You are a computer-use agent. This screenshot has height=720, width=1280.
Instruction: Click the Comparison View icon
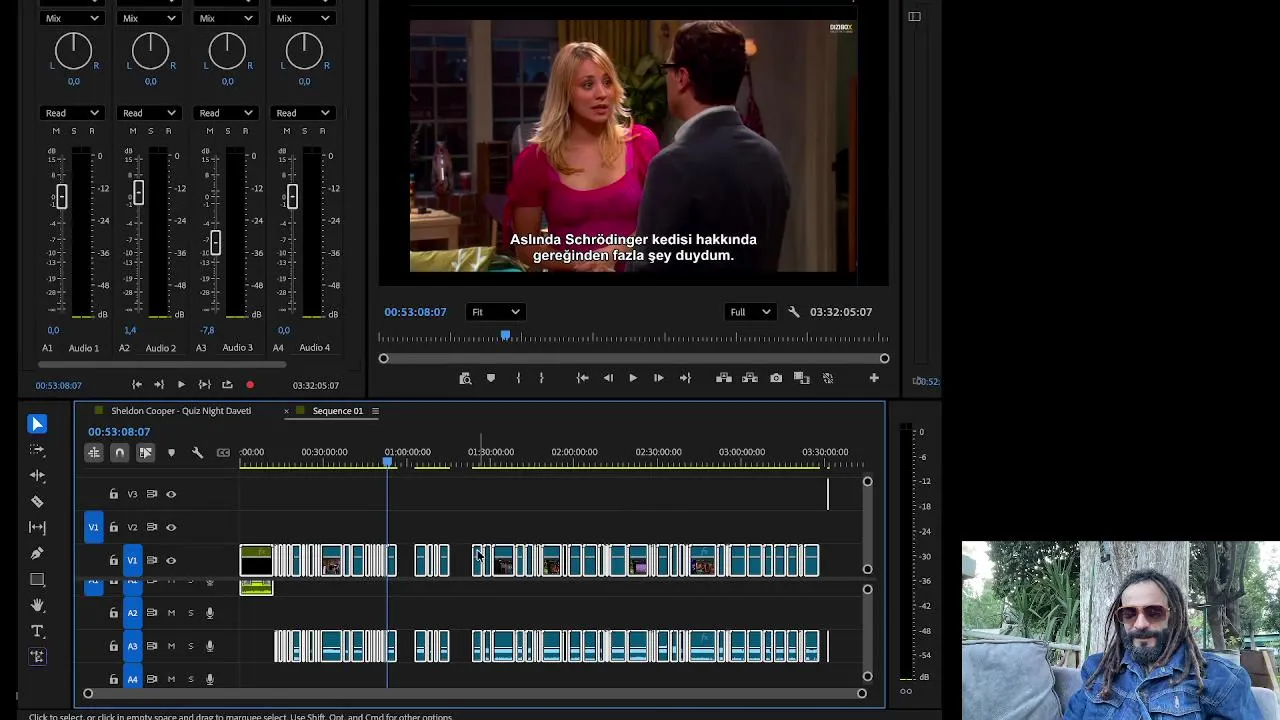pos(801,378)
